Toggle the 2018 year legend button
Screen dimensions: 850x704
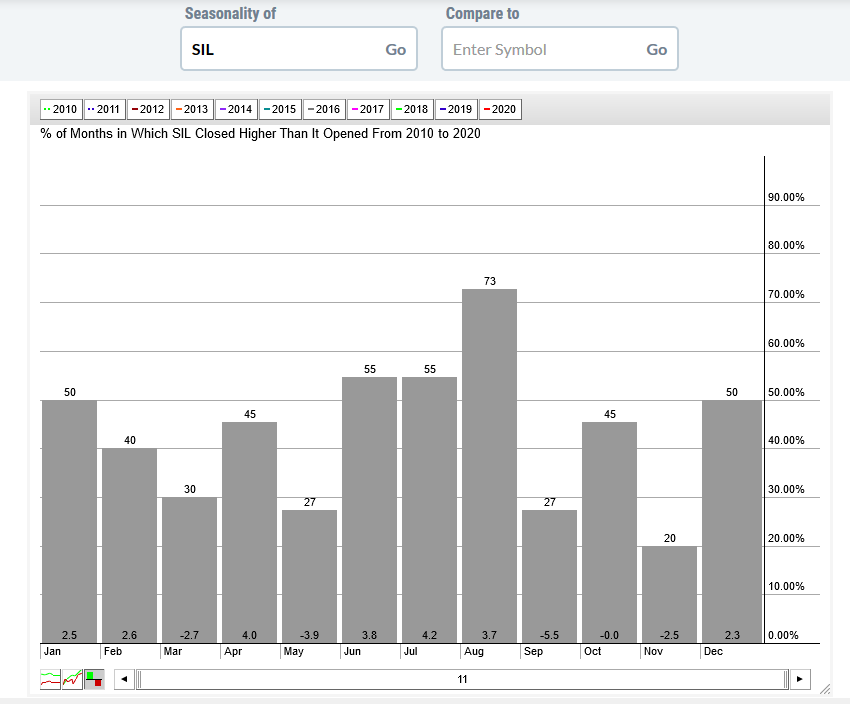[x=412, y=109]
